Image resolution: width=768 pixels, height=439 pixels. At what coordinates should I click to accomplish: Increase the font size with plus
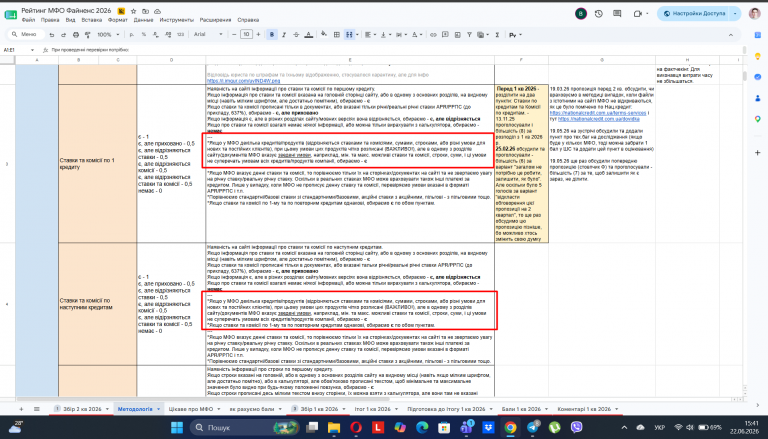coord(258,35)
